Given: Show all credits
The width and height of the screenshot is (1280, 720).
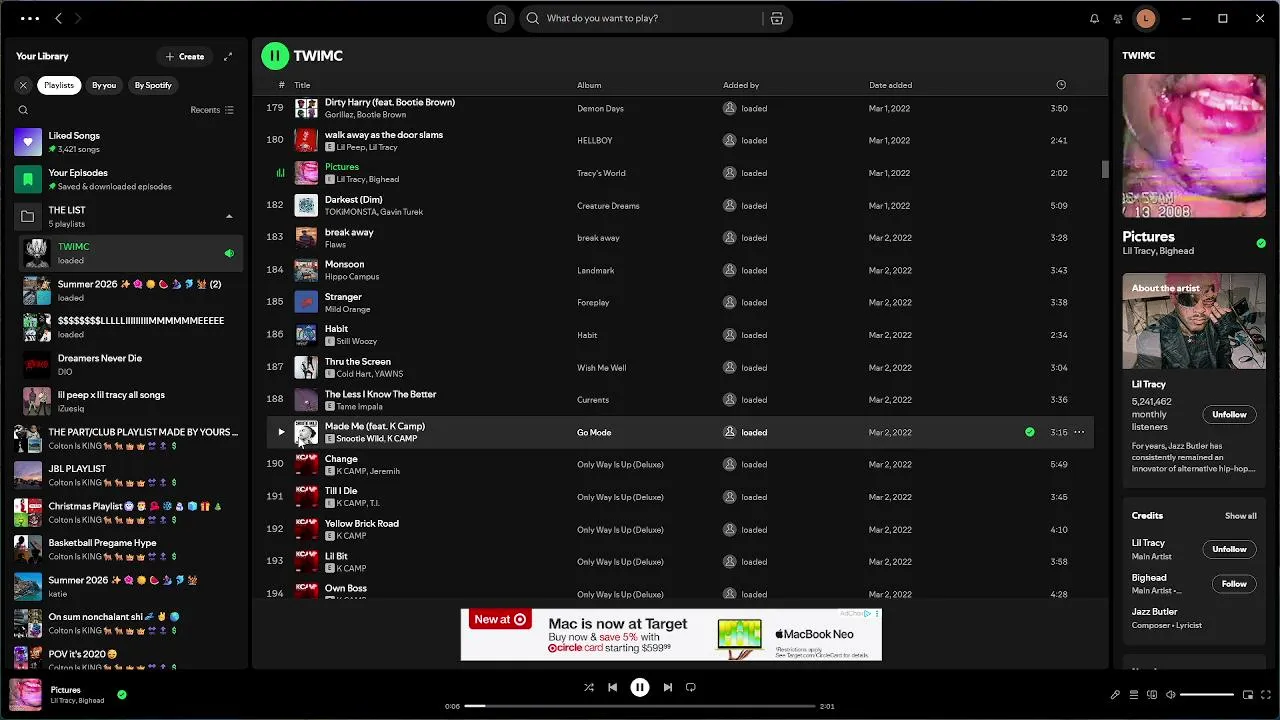Looking at the screenshot, I should coord(1241,516).
